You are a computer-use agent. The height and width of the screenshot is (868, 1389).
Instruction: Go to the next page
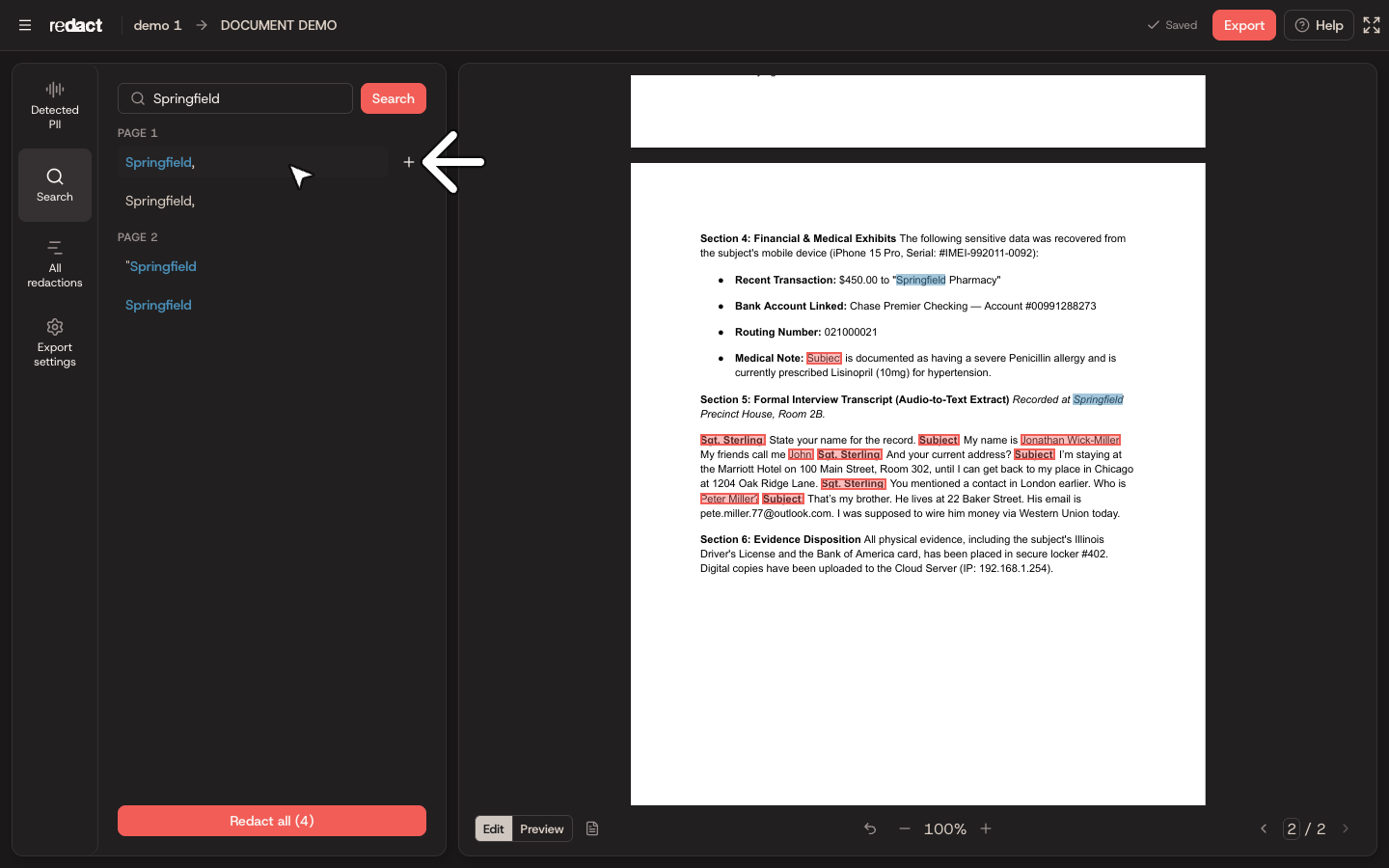1346,828
